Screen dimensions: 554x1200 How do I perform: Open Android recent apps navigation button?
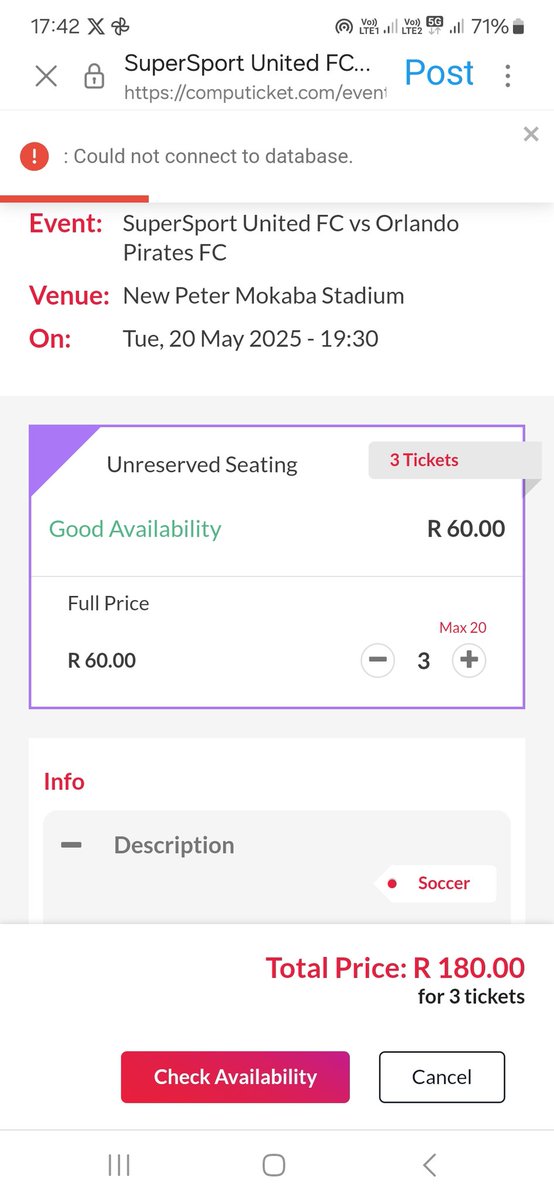click(x=119, y=1164)
